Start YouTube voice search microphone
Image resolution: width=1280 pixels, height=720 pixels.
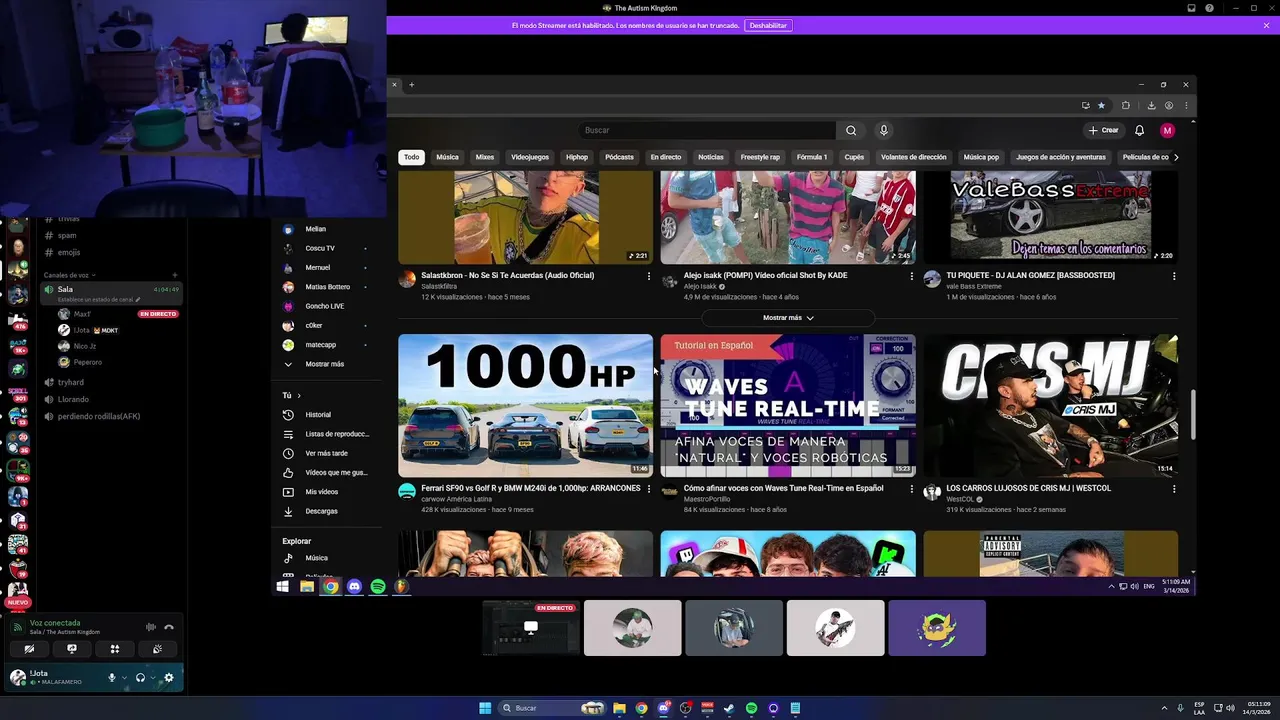click(x=884, y=130)
